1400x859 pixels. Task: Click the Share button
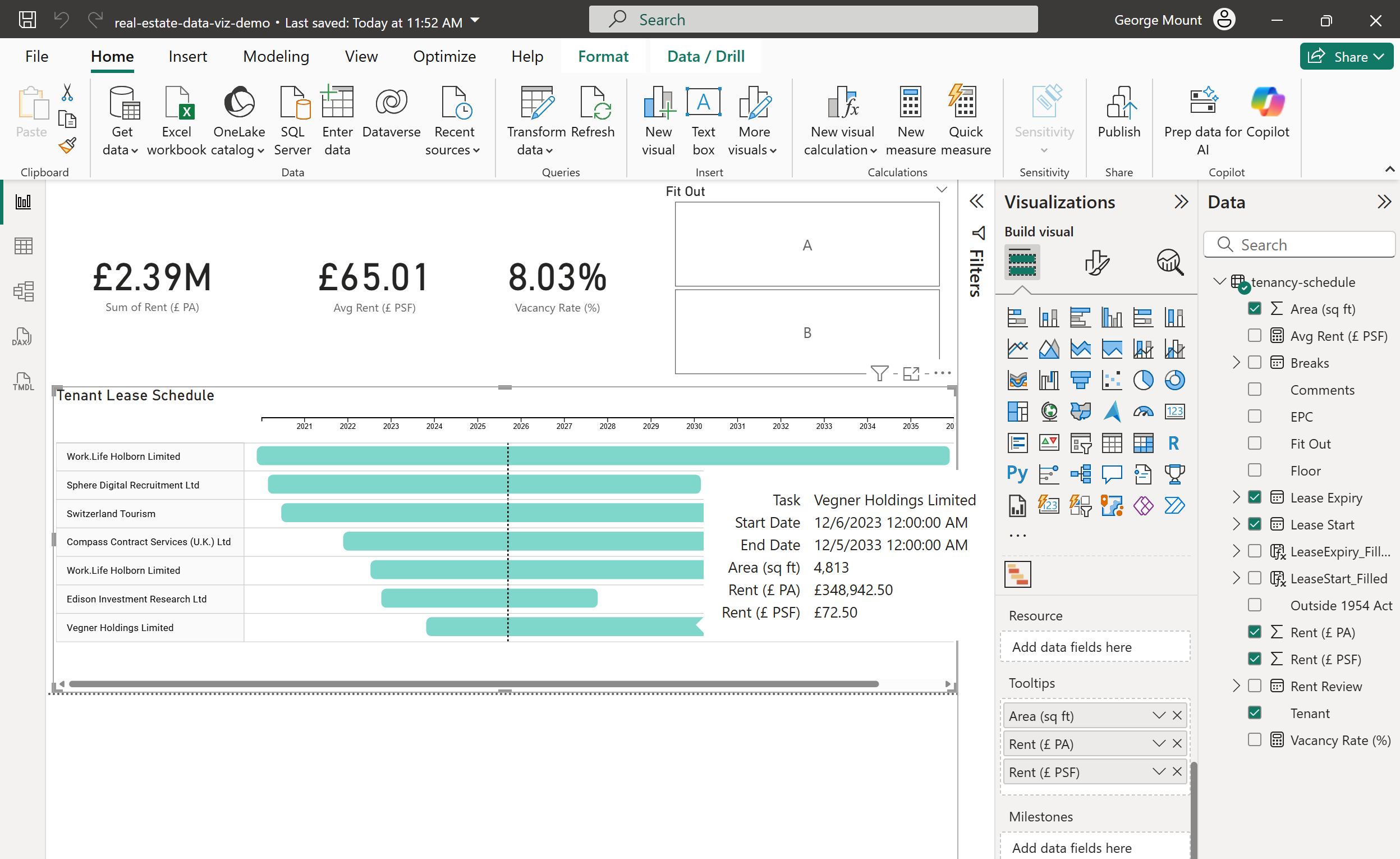click(x=1345, y=56)
